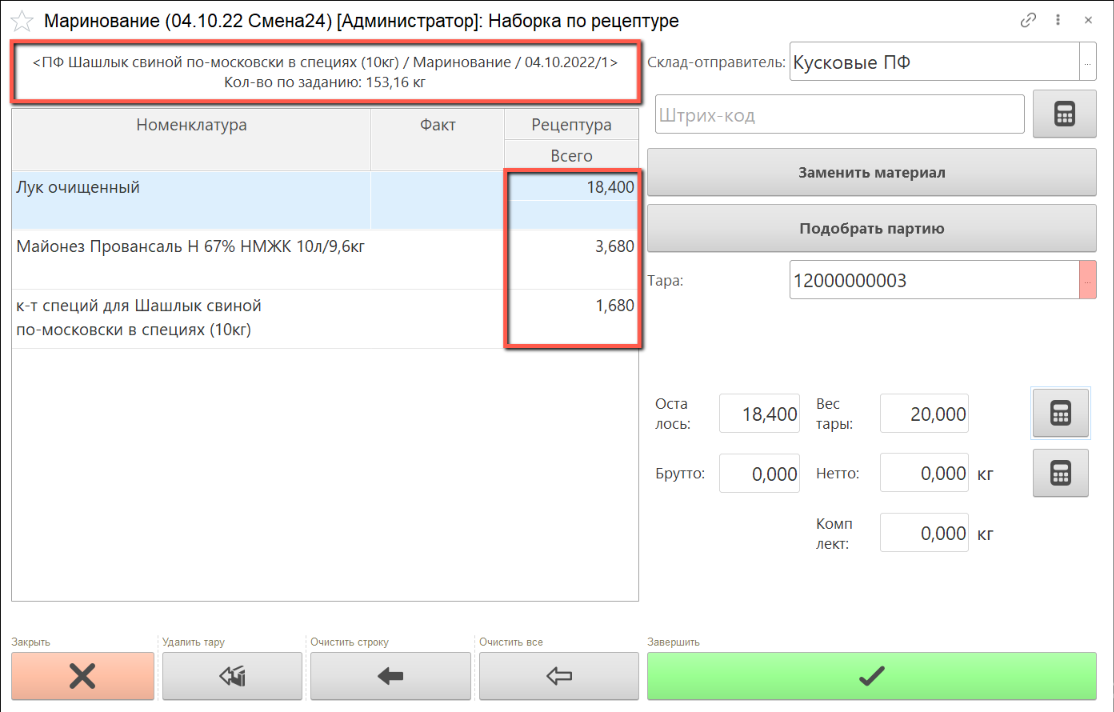
Task: Open the Склад-отправитель selection ellipsis button
Action: 1088,63
